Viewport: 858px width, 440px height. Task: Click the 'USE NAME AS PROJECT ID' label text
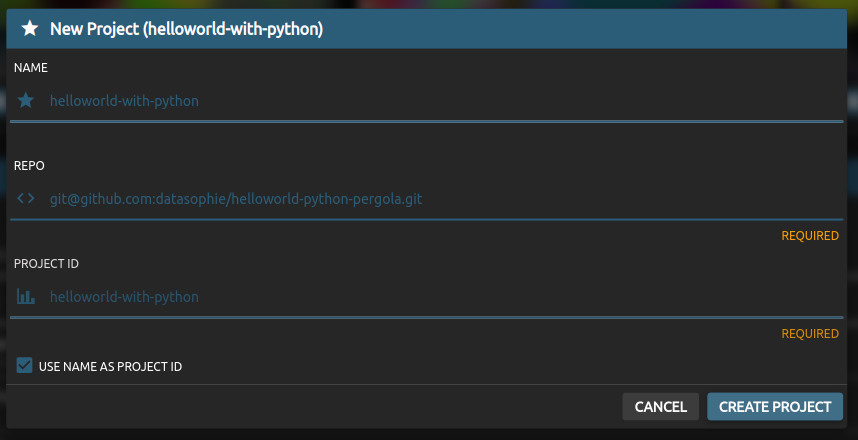[110, 367]
